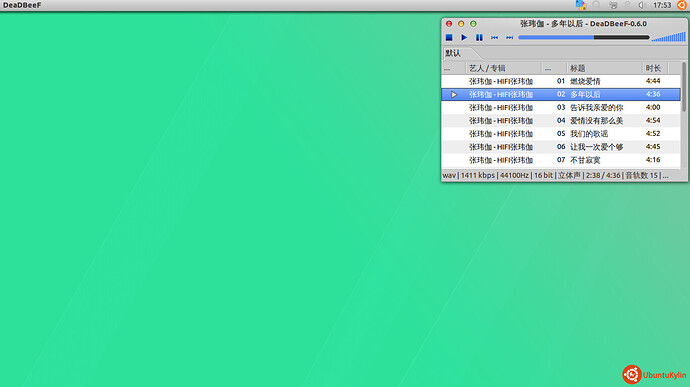690x387 pixels.
Task: Click the 4:54 duration cell
Action: (653, 121)
